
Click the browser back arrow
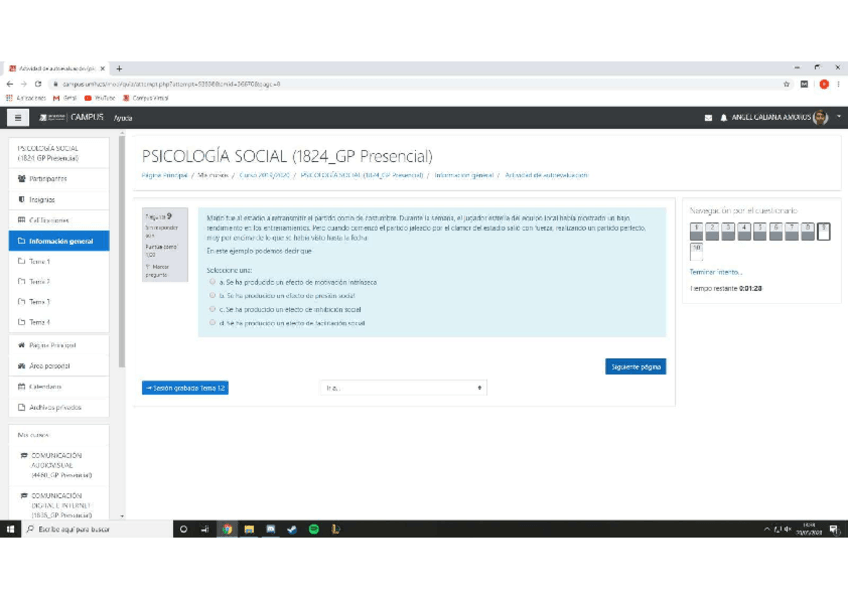pyautogui.click(x=10, y=84)
